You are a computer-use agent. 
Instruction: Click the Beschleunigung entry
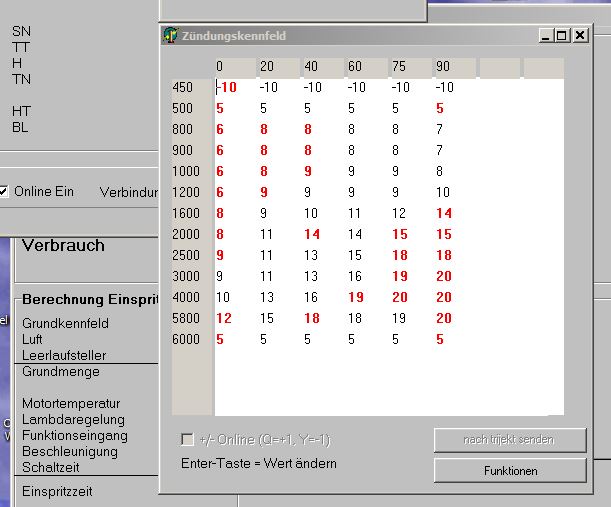coord(69,451)
